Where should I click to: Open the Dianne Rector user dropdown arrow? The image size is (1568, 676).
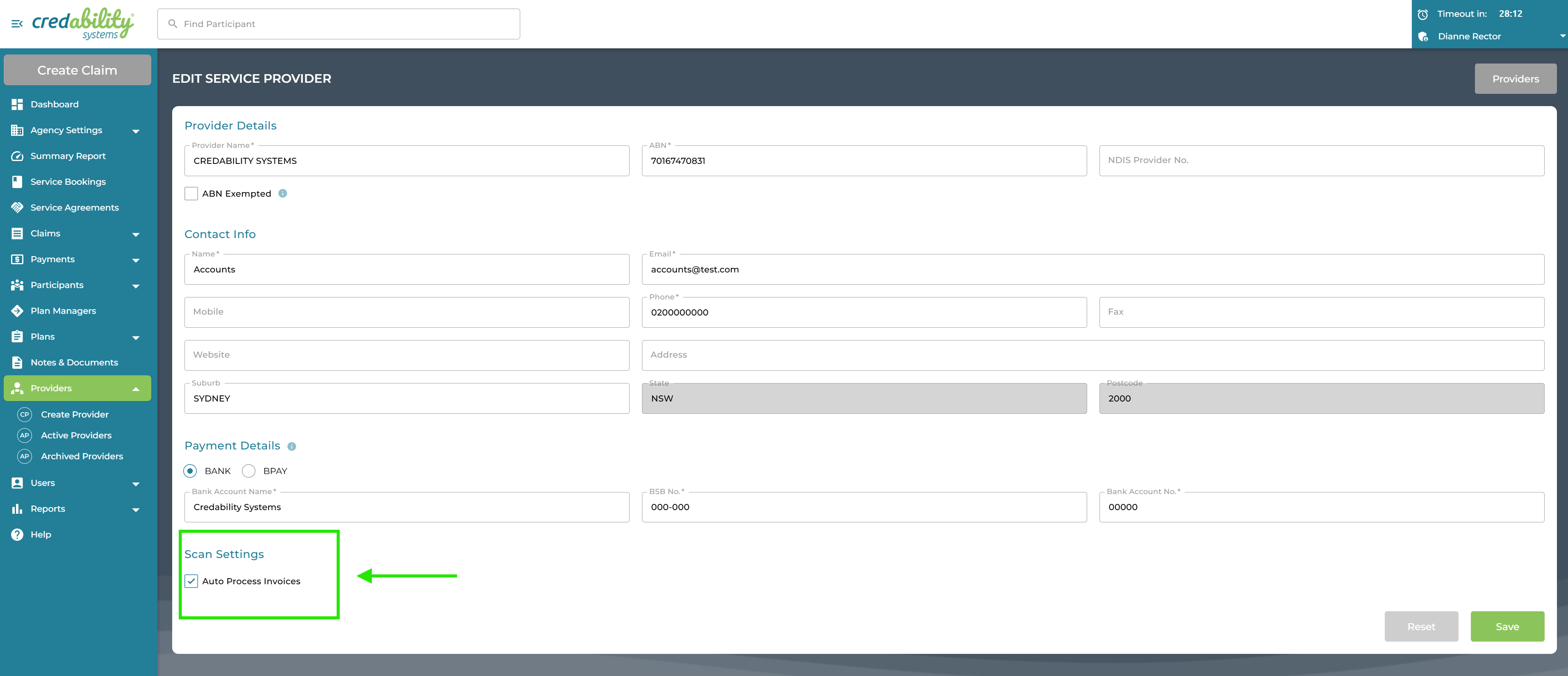coord(1562,36)
